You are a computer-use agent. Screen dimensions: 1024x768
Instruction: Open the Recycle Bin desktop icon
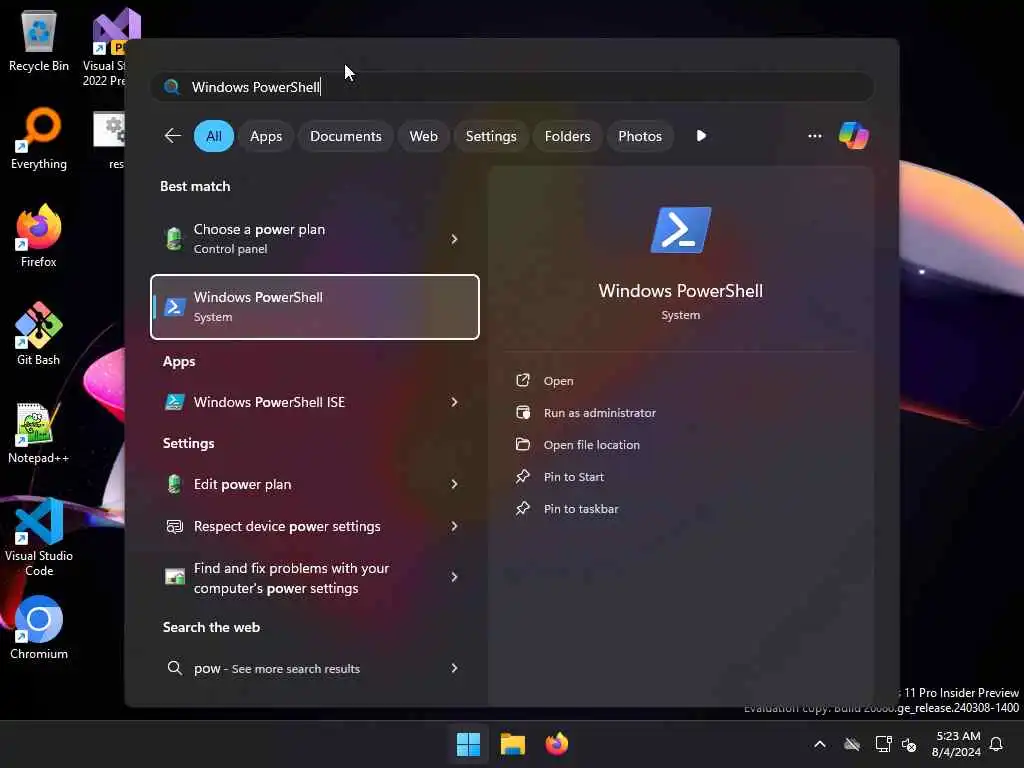(x=39, y=40)
